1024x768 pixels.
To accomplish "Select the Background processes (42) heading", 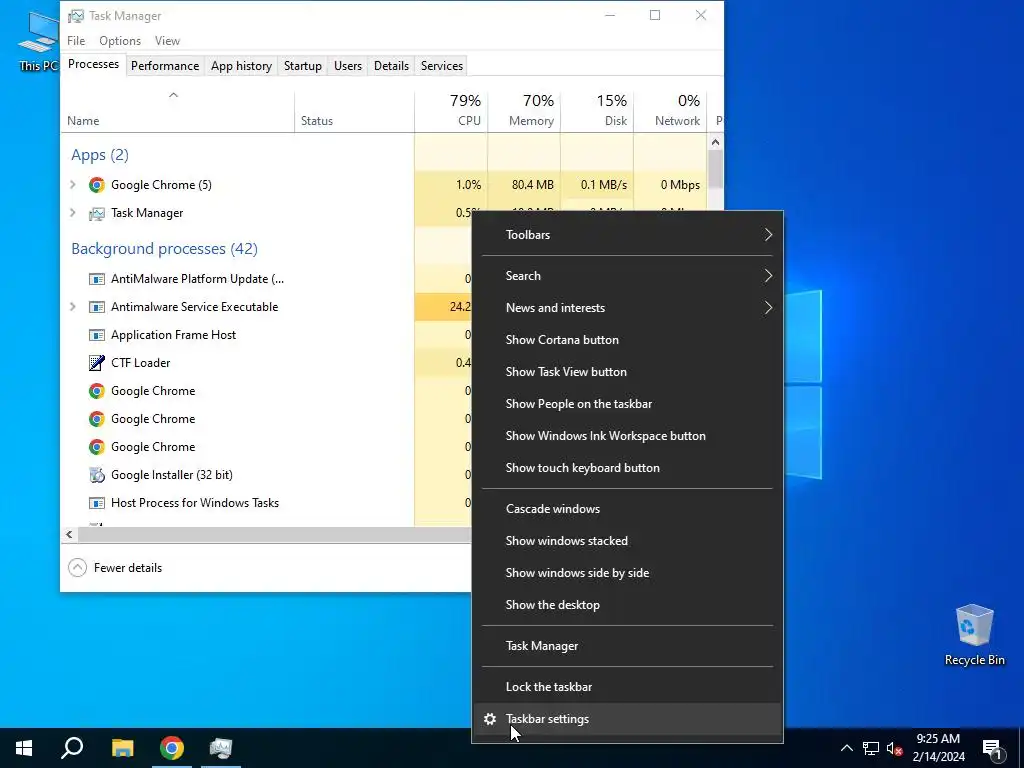I will [165, 249].
